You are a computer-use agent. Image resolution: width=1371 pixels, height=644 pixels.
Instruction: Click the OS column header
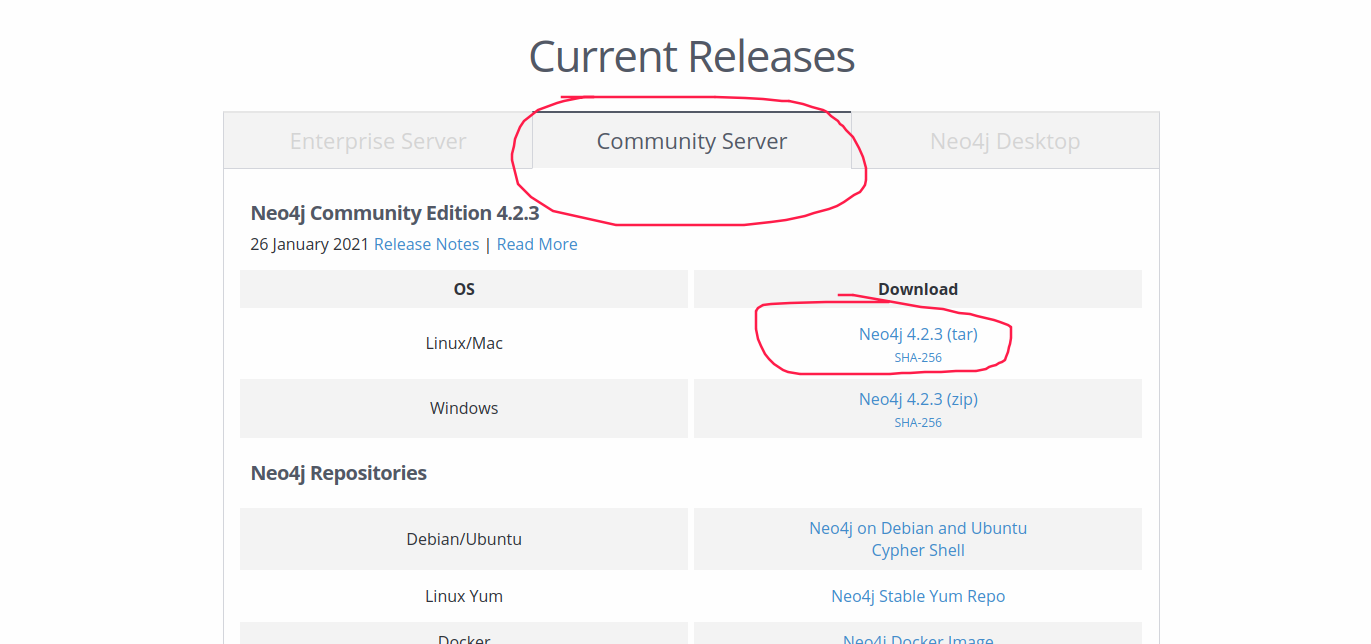pos(463,289)
